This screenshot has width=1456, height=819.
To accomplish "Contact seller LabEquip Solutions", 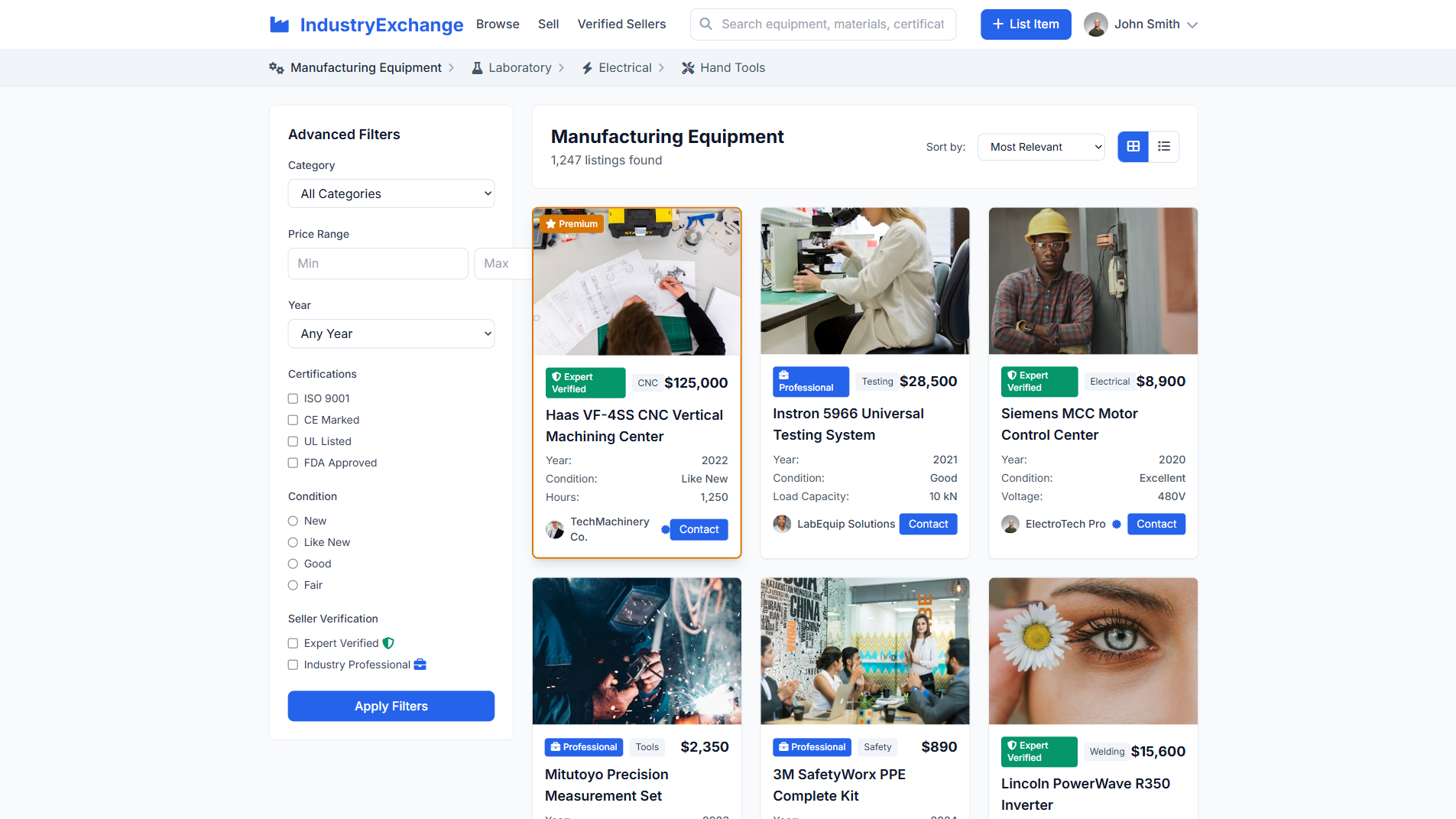I will [928, 524].
